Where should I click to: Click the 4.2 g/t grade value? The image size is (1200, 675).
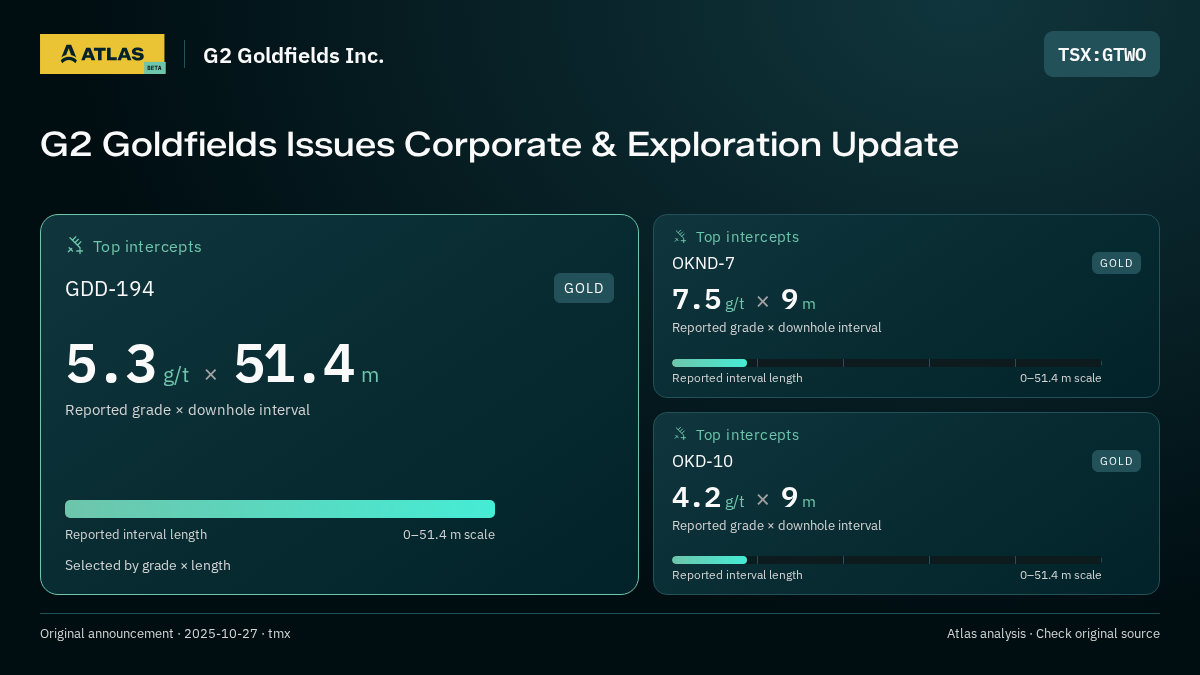coord(708,498)
